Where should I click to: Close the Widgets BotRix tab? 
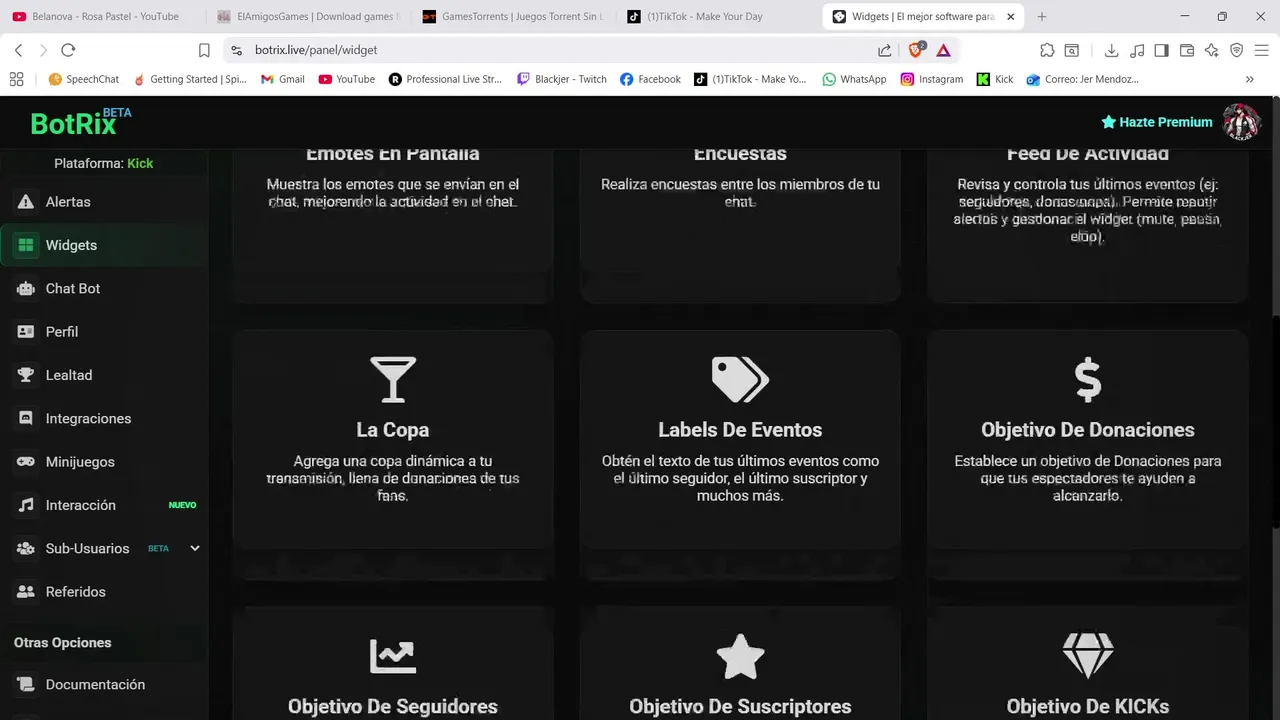click(x=1011, y=16)
